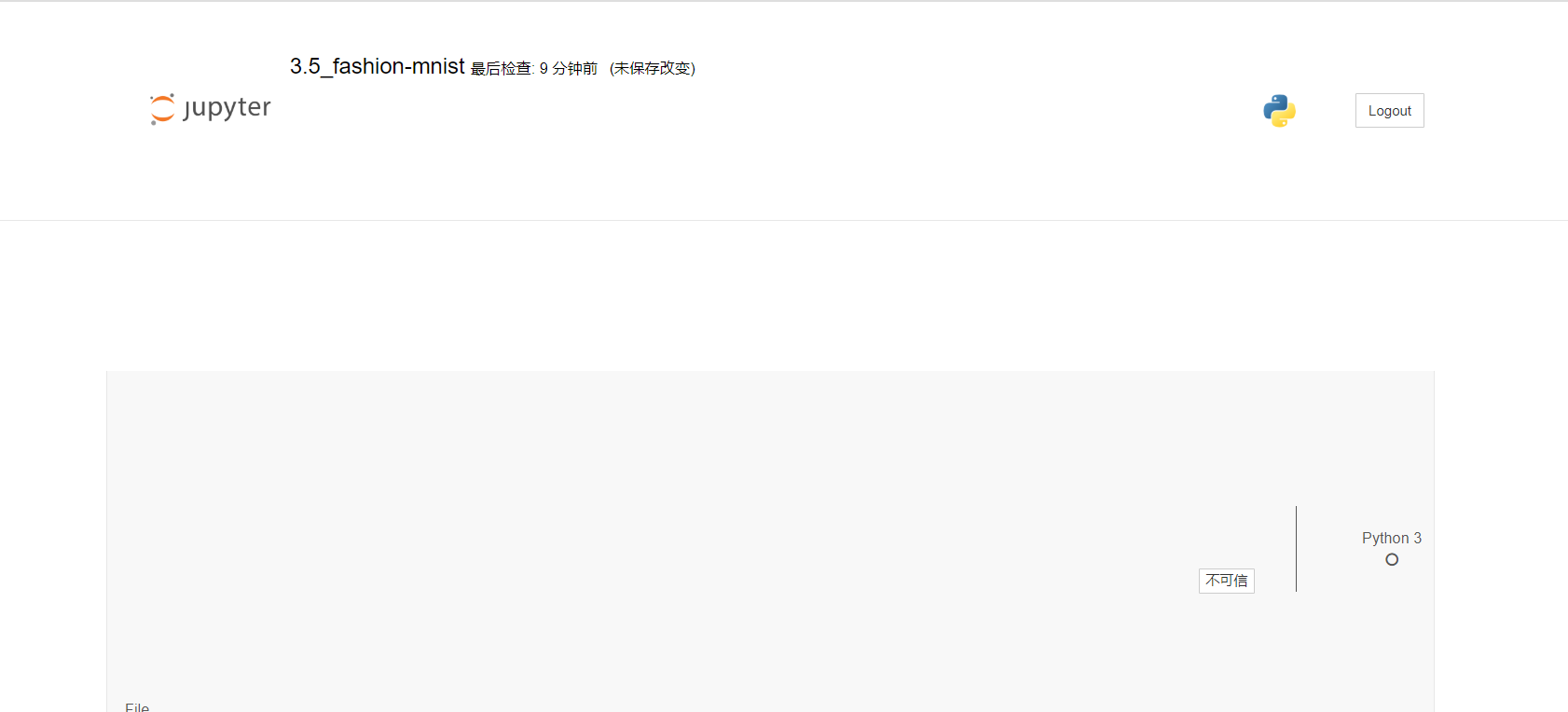The image size is (1568, 712).
Task: Click the Python 3 kernel name label
Action: pyautogui.click(x=1391, y=538)
